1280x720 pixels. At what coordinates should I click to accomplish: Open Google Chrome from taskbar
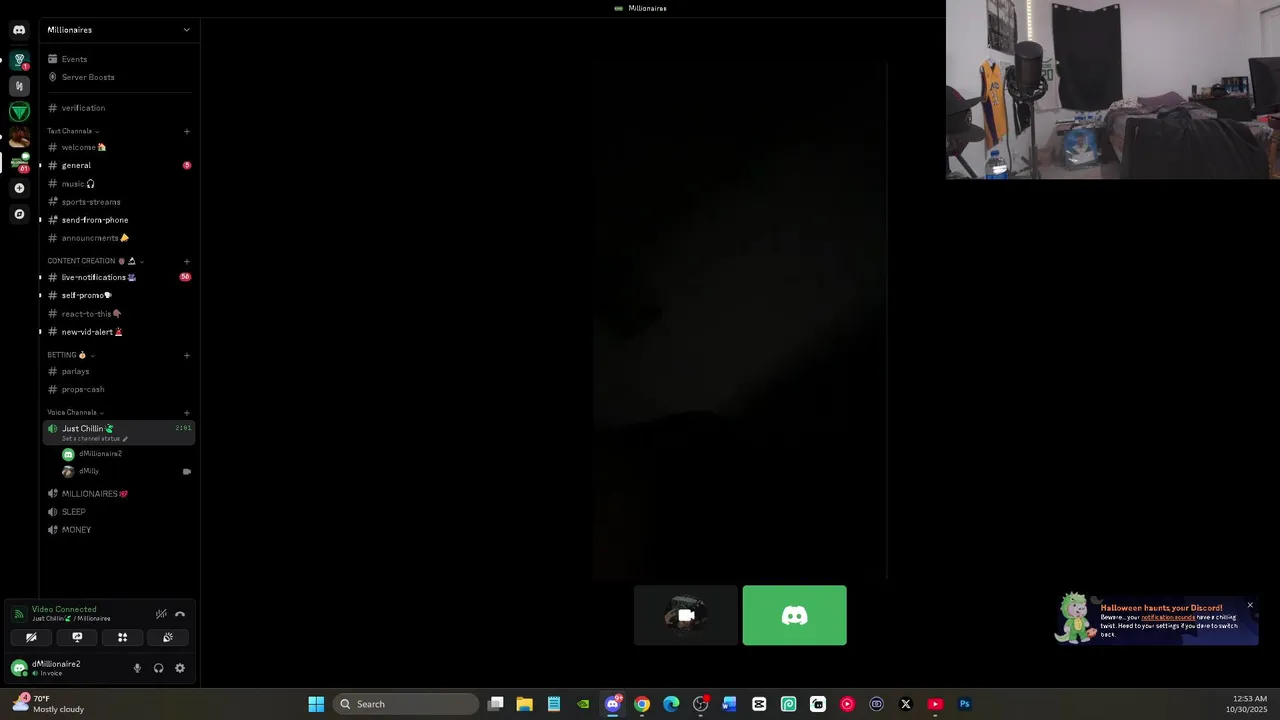pyautogui.click(x=642, y=704)
